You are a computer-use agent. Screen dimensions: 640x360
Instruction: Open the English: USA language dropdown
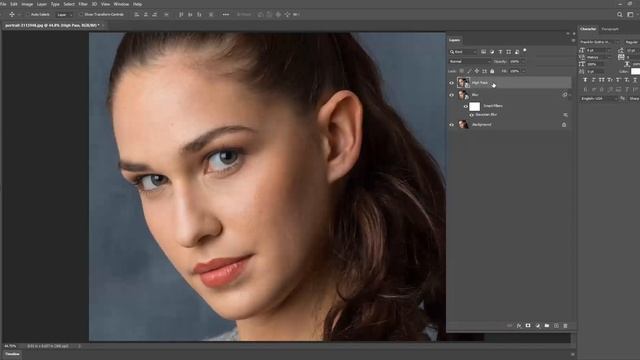point(598,98)
